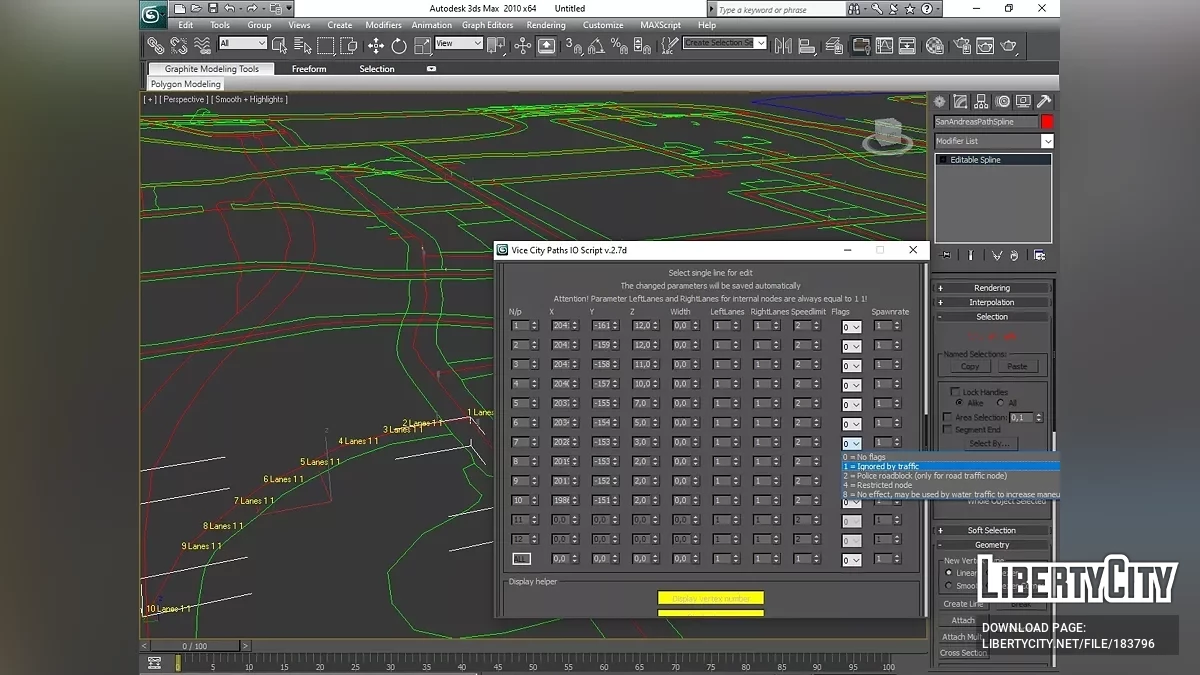Viewport: 1200px width, 675px height.
Task: Enable the Lock Handles checkbox
Action: click(956, 392)
